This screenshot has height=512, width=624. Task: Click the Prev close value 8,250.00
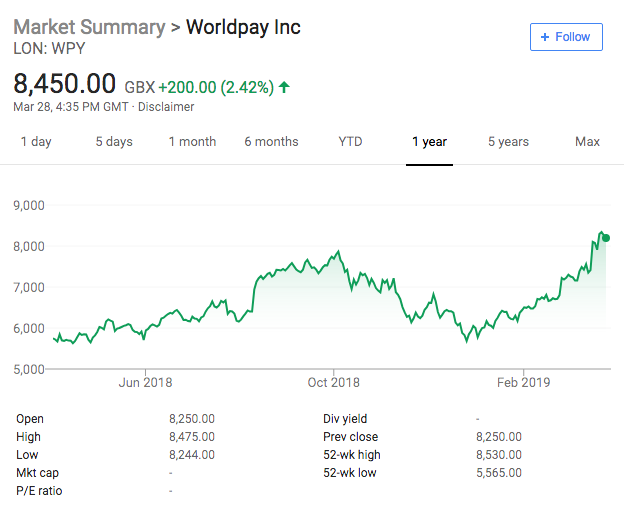pyautogui.click(x=499, y=436)
